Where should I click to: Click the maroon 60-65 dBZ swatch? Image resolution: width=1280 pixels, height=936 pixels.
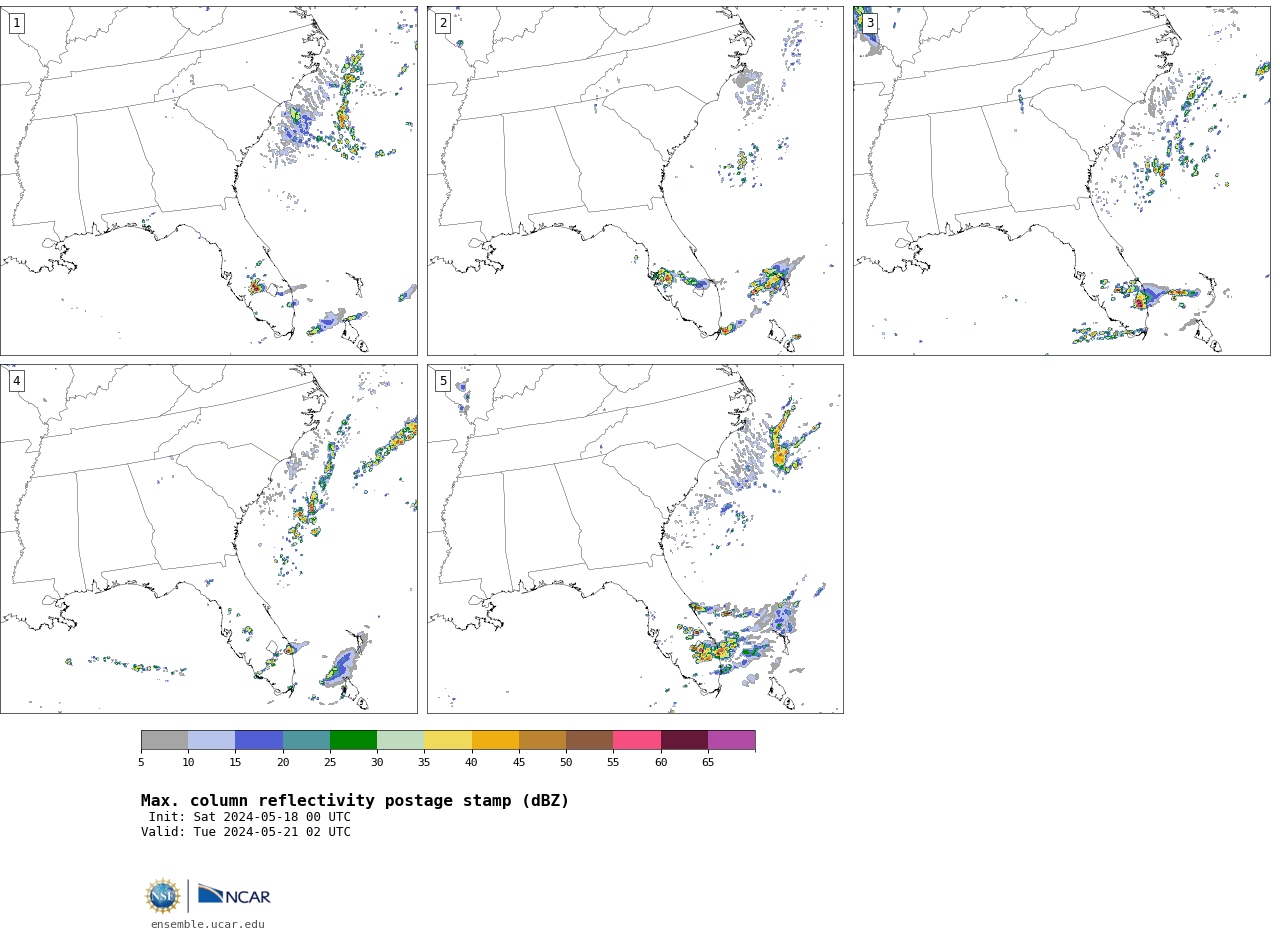point(684,740)
